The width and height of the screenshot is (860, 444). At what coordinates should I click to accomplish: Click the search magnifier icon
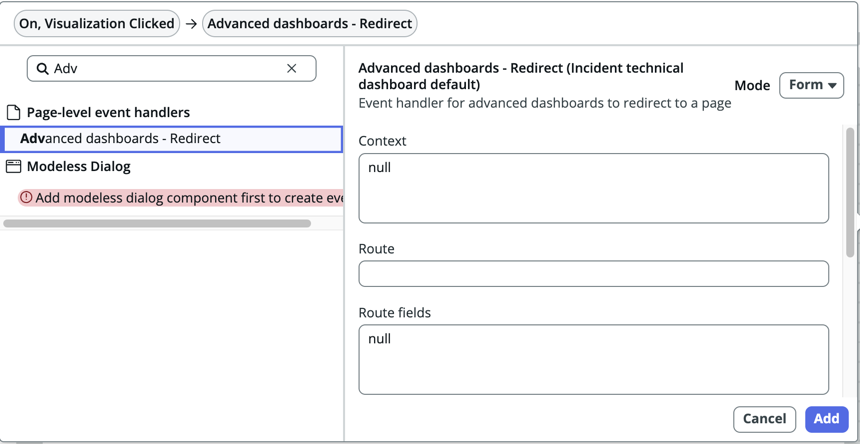[42, 69]
